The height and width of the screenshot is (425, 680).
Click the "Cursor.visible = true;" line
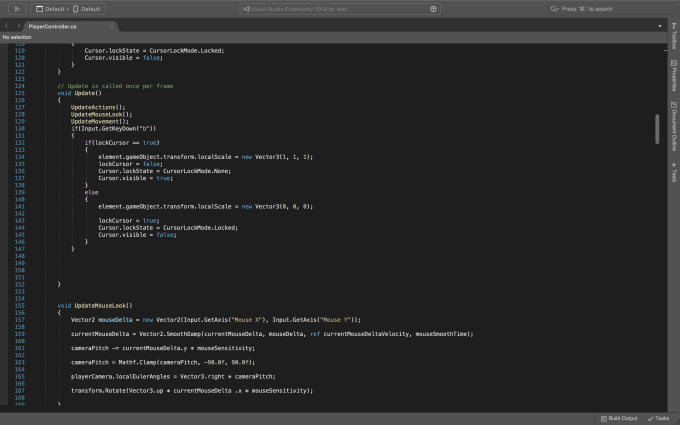[x=136, y=178]
